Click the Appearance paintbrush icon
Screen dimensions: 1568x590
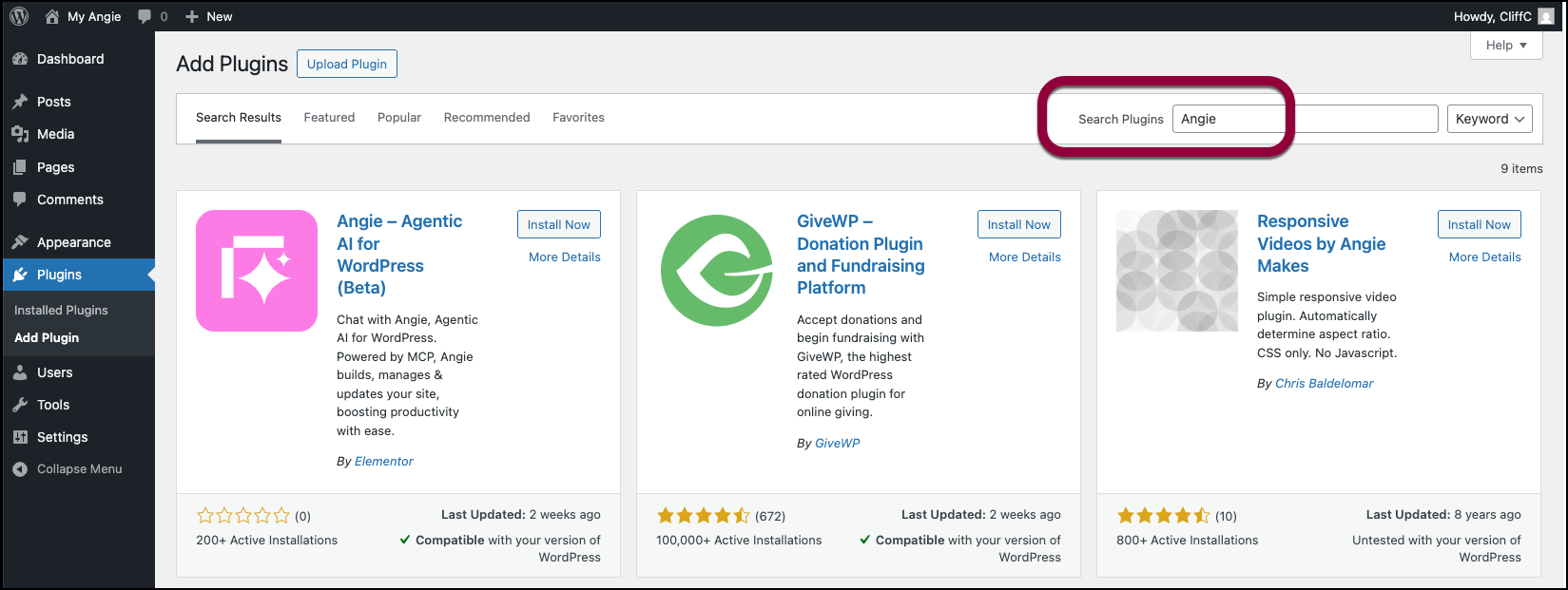click(x=20, y=242)
